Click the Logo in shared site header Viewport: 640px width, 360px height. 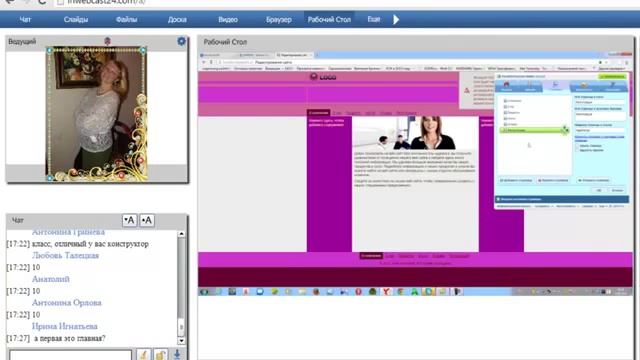pos(323,77)
